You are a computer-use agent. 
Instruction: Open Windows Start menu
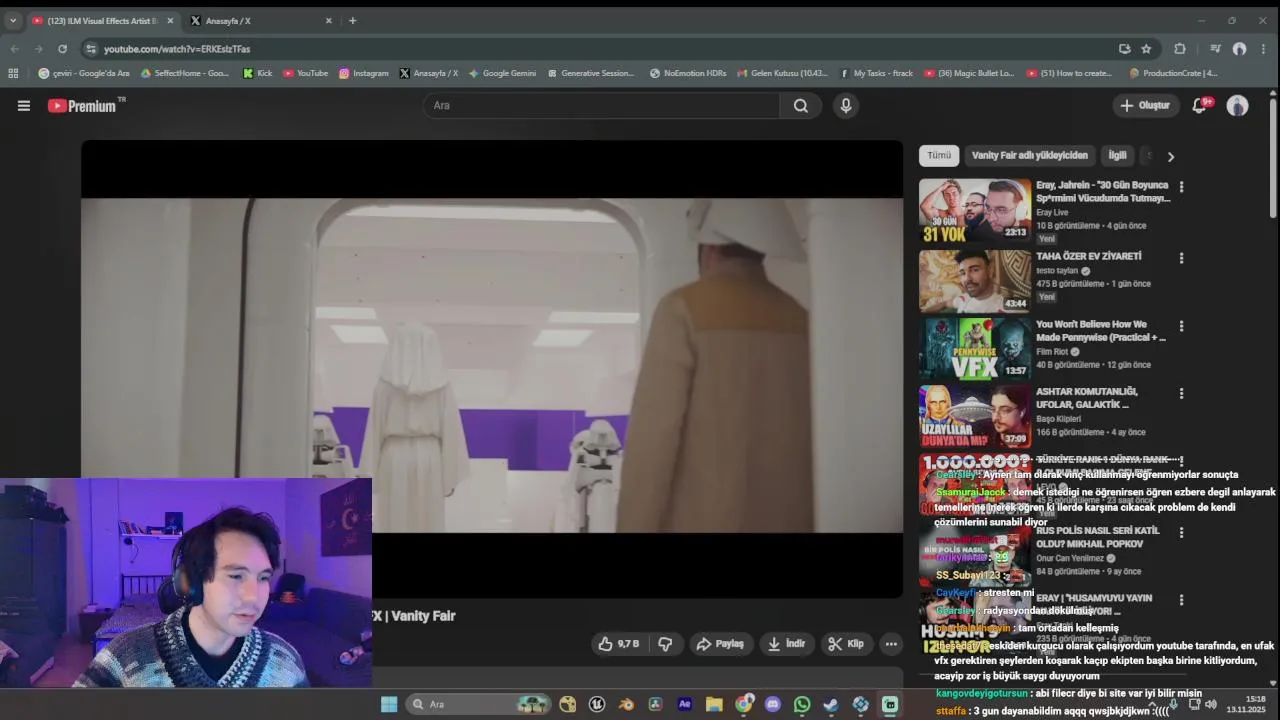tap(389, 704)
